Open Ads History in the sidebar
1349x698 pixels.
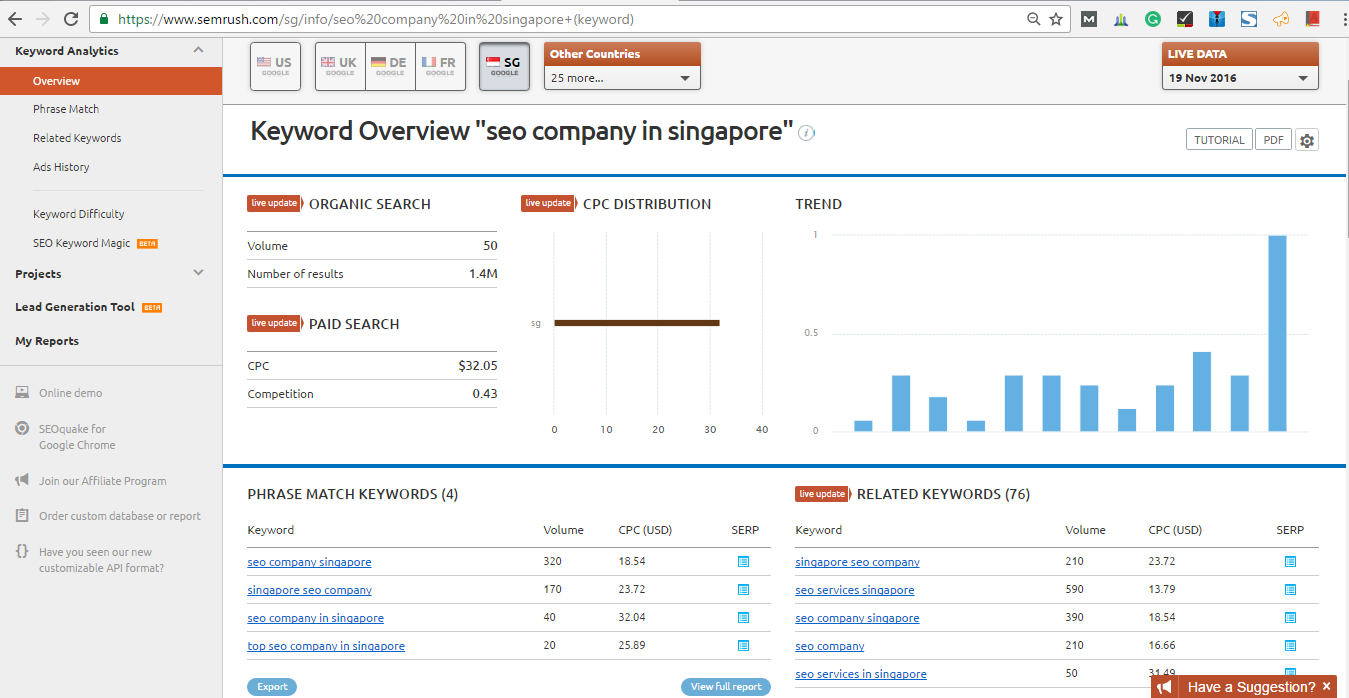pos(61,167)
